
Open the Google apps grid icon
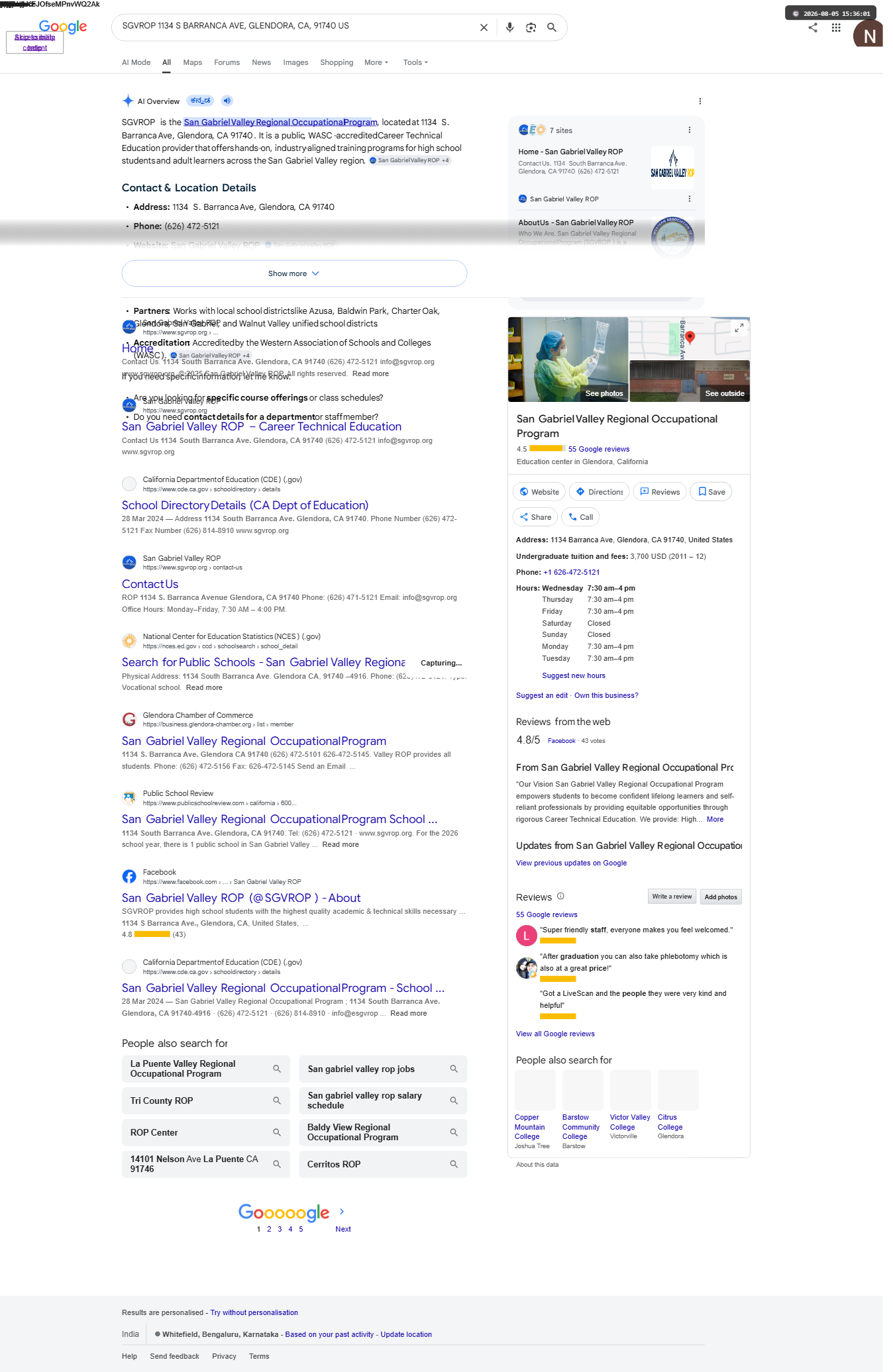pos(836,28)
